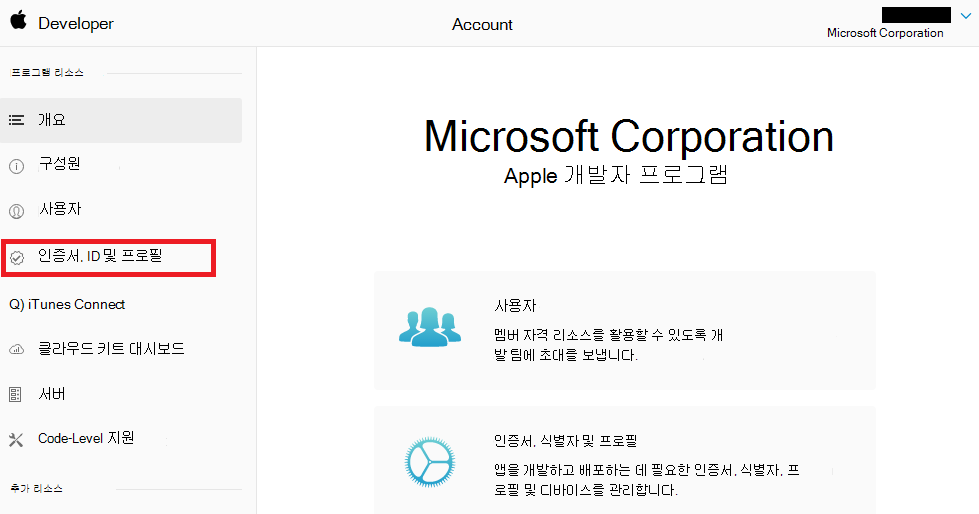Open Code-Level 지원 sidebar item

(x=86, y=438)
